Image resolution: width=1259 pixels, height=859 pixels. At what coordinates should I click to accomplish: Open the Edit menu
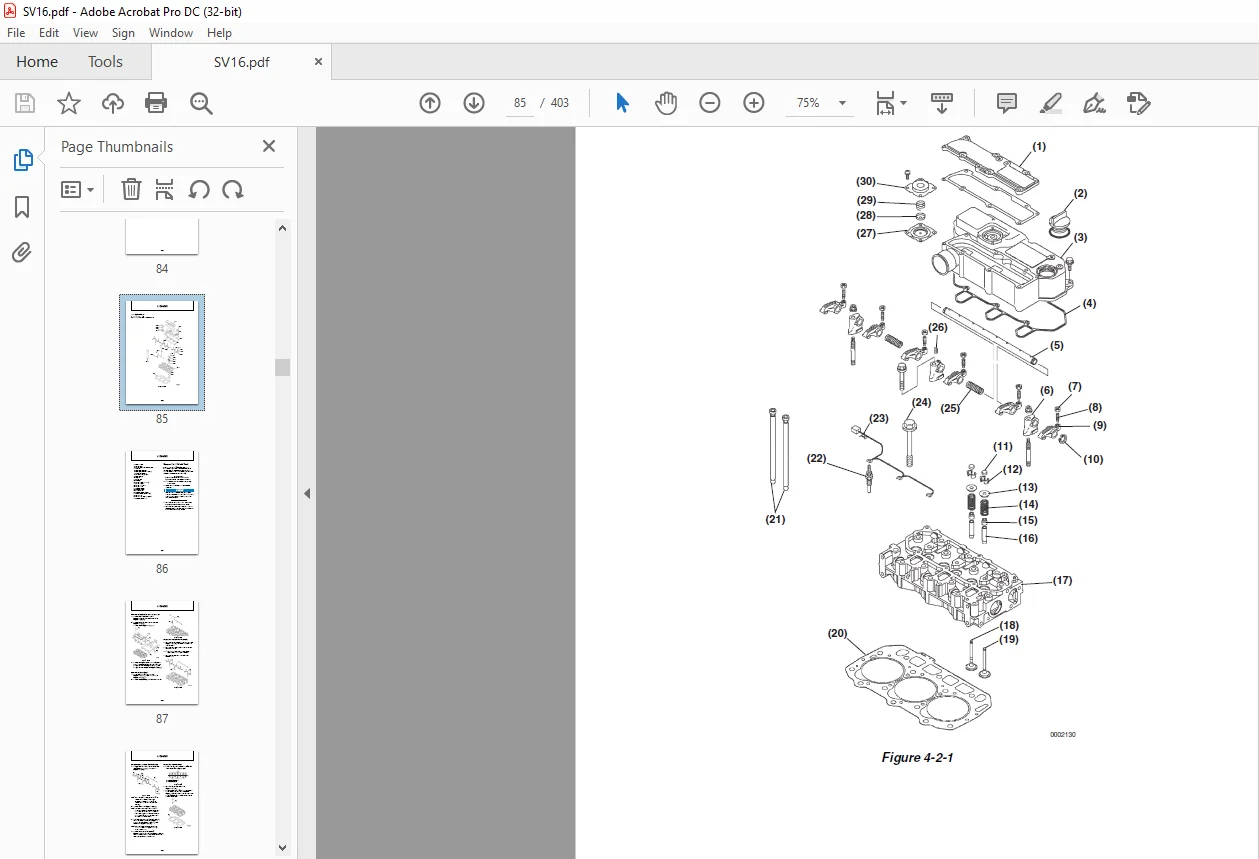(x=49, y=33)
